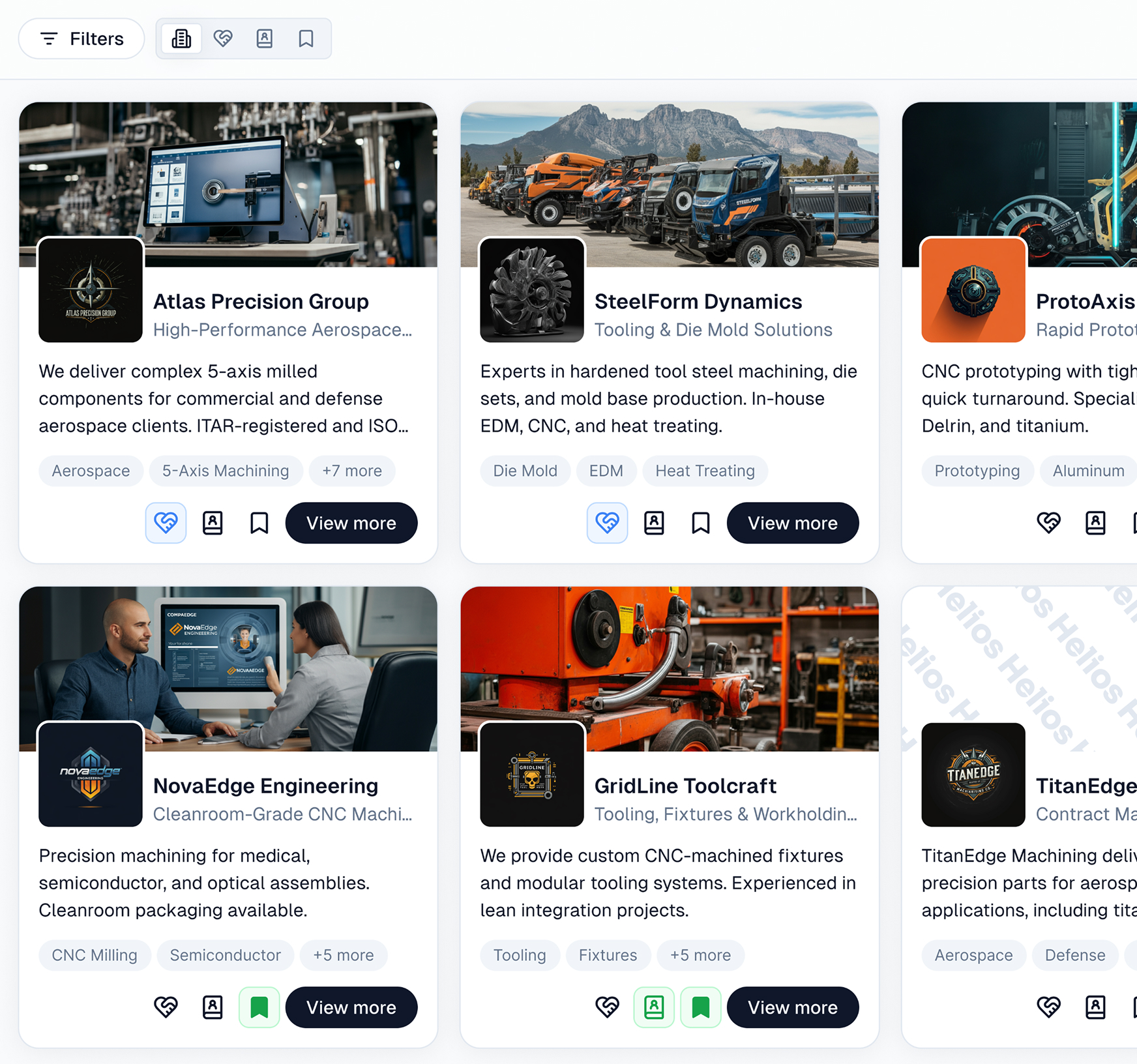
Task: Click handshake icon on GridLine Toolcraft card
Action: [607, 1007]
